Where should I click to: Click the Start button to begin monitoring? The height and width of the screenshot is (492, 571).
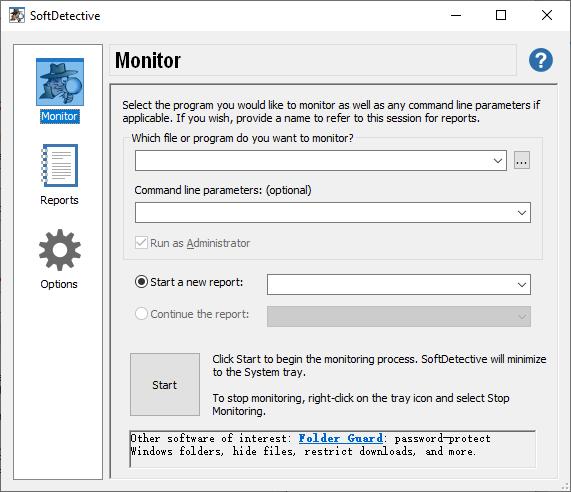click(165, 385)
